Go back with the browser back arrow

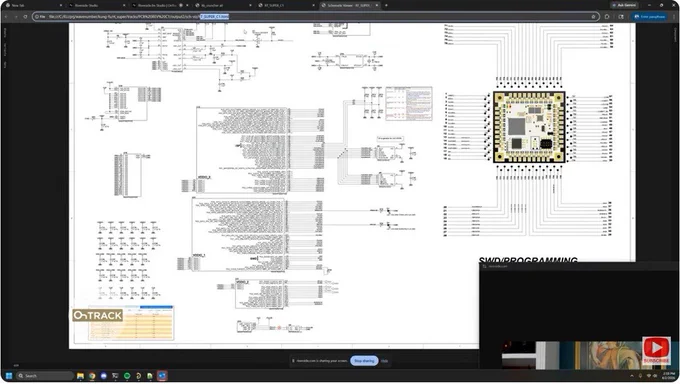6,16
